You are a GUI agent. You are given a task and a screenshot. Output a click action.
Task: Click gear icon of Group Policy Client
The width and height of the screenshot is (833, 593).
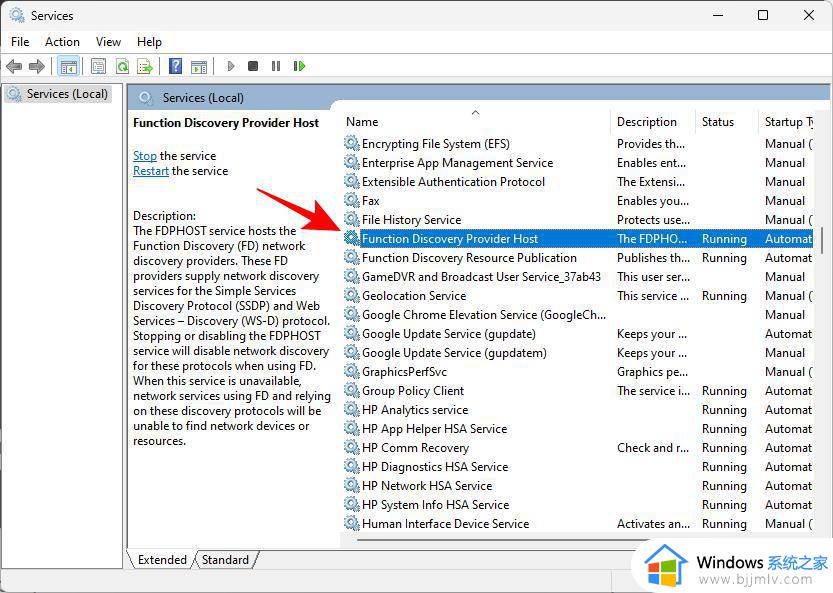(x=351, y=391)
